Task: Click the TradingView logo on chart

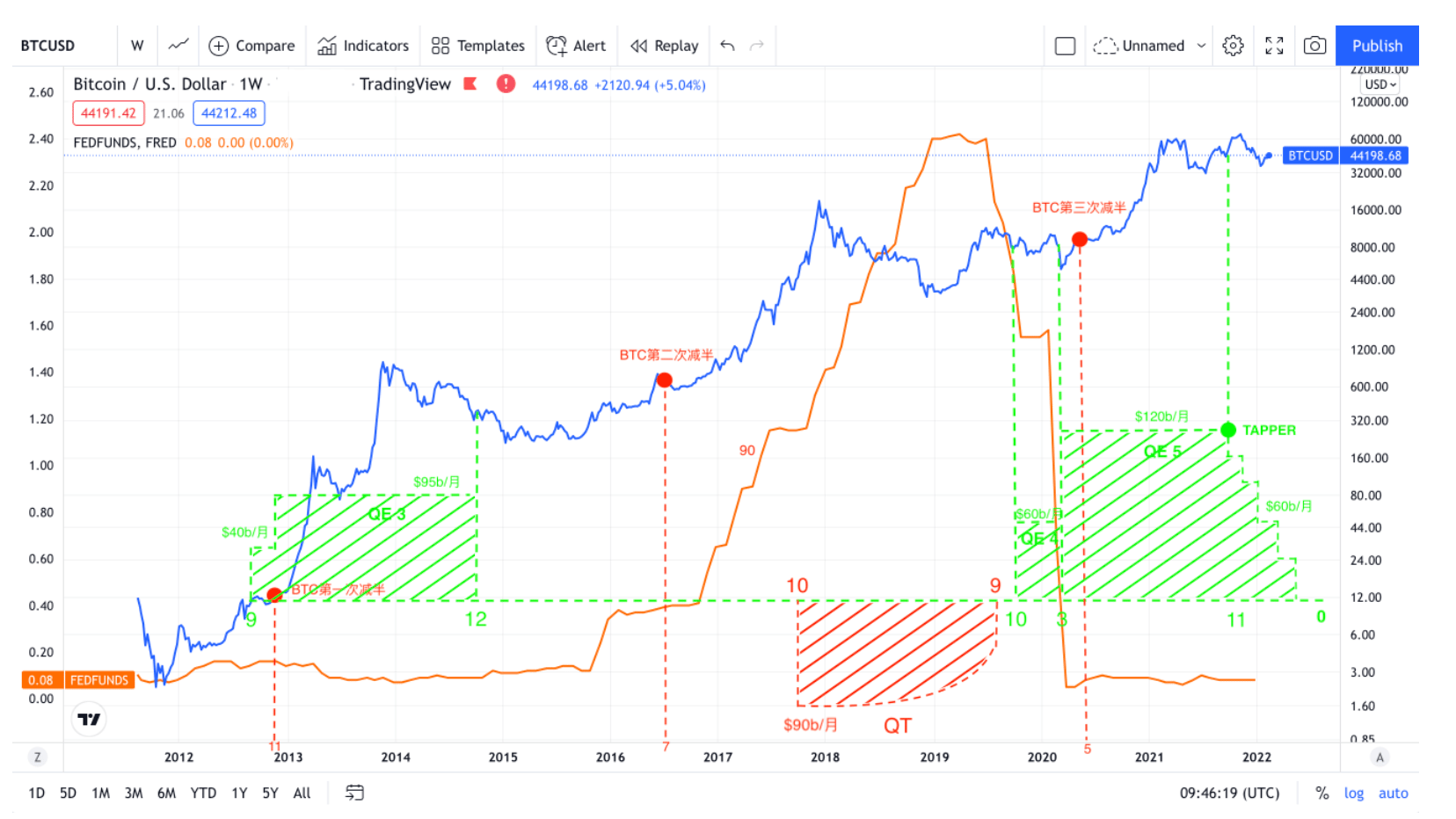Action: pyautogui.click(x=89, y=720)
